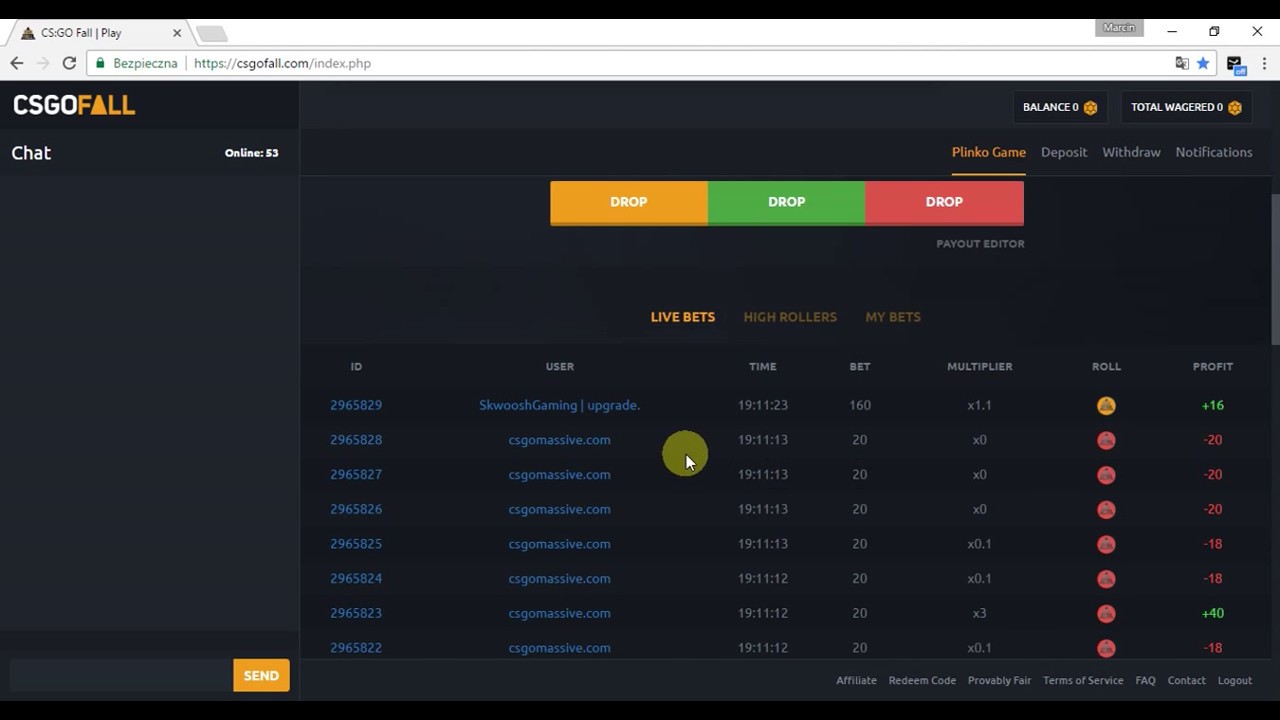This screenshot has height=720, width=1280.
Task: Click the Marcin profile button in title bar
Action: 1119,28
